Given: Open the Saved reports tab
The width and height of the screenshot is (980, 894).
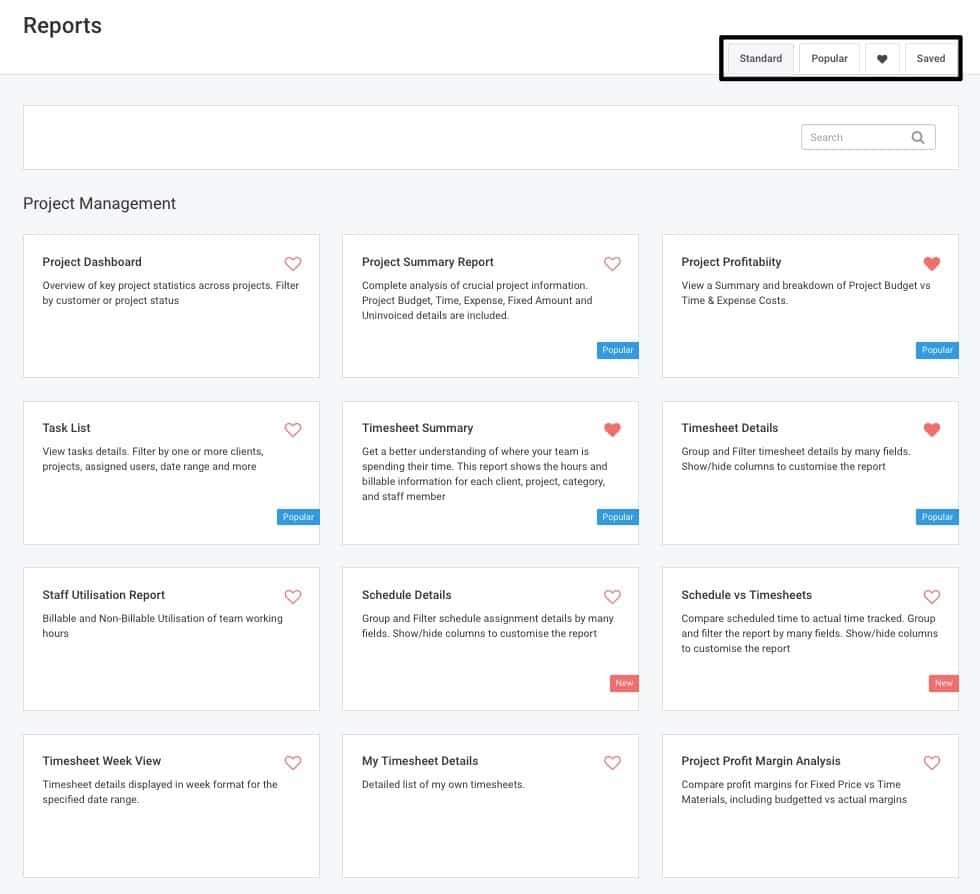Looking at the screenshot, I should coord(930,59).
